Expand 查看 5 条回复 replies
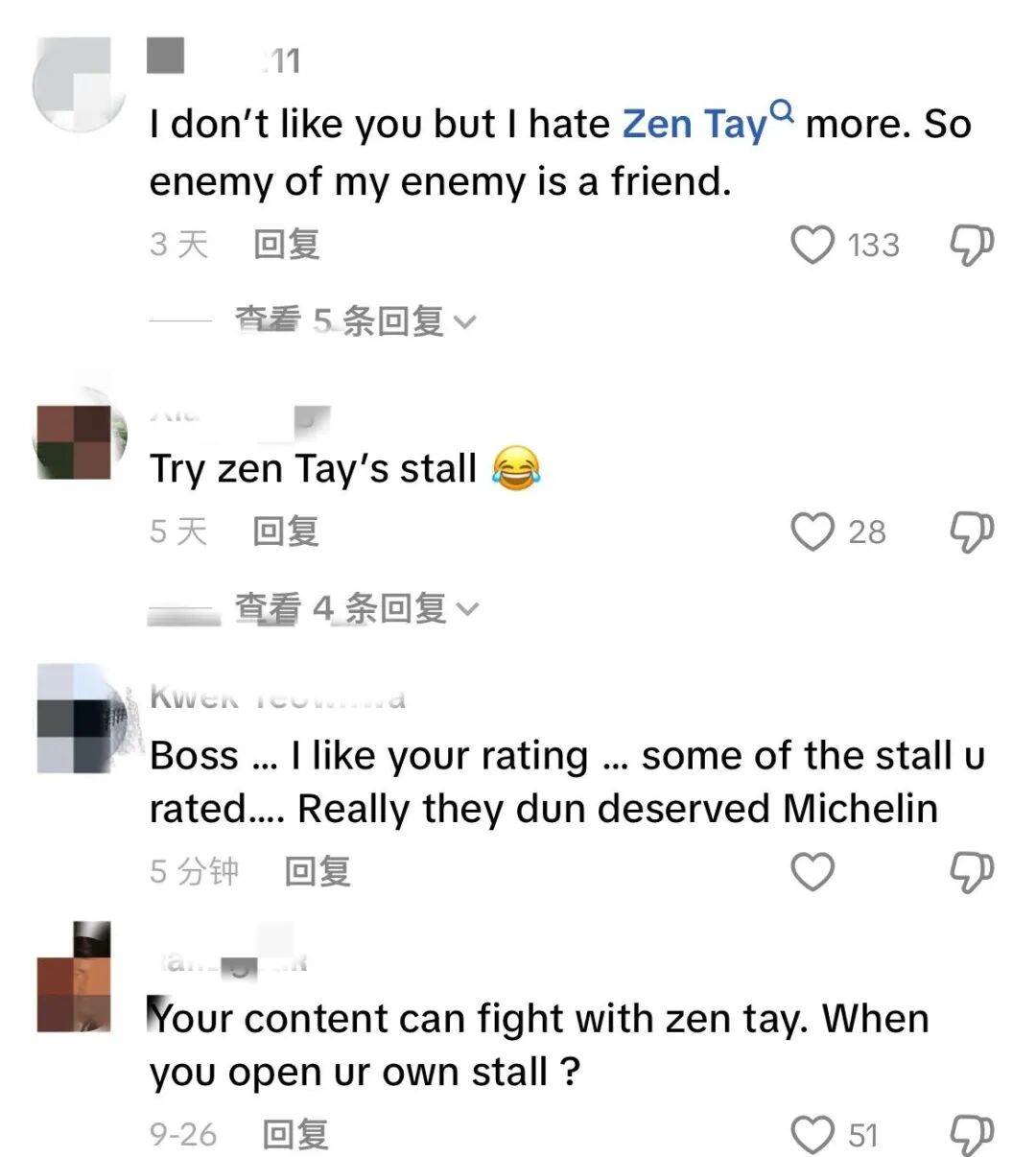1036x1157 pixels. (355, 321)
